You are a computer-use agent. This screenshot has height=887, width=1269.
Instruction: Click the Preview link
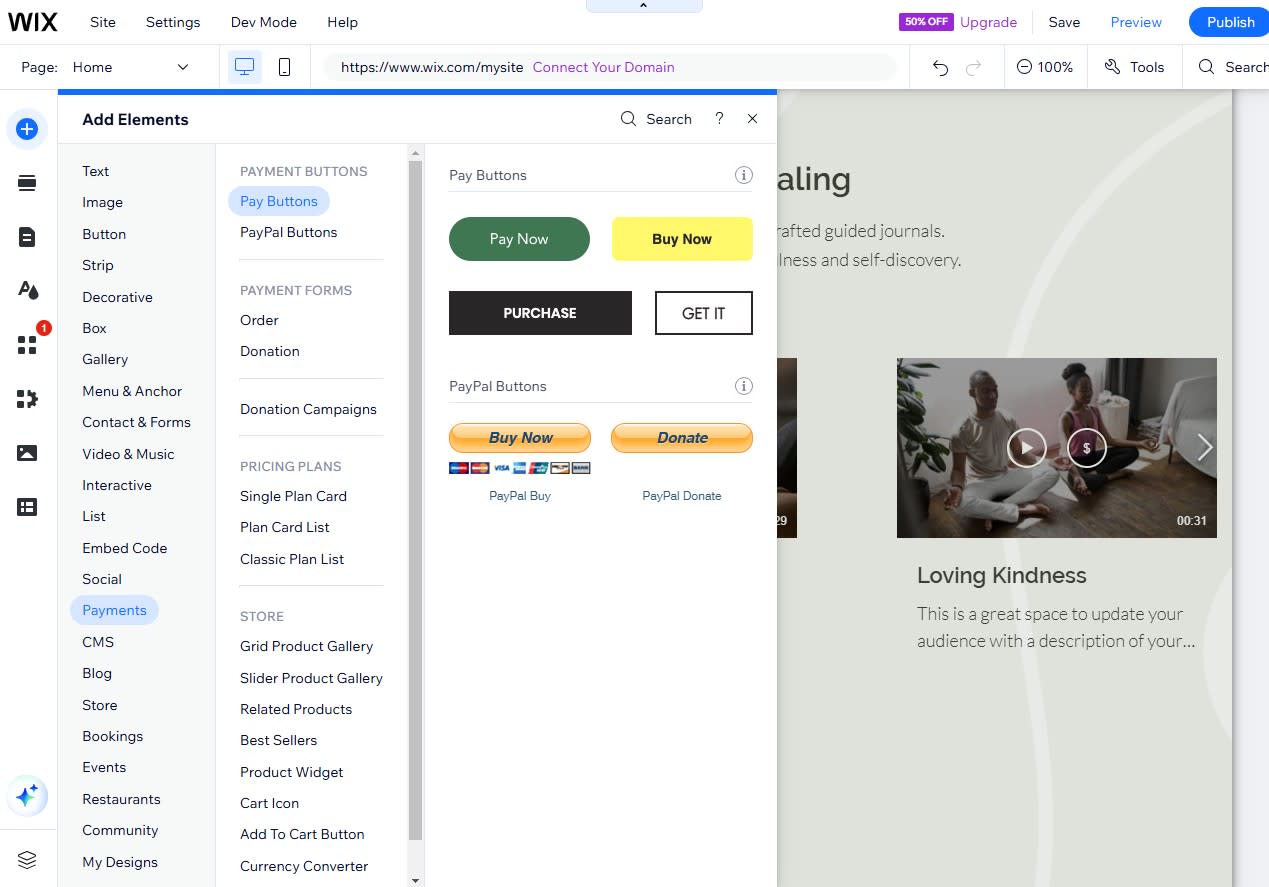point(1136,22)
